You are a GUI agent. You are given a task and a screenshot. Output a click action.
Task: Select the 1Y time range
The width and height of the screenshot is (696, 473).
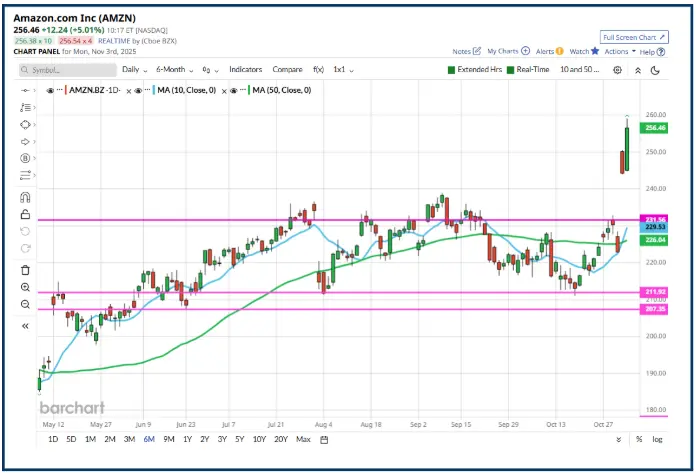click(x=186, y=439)
